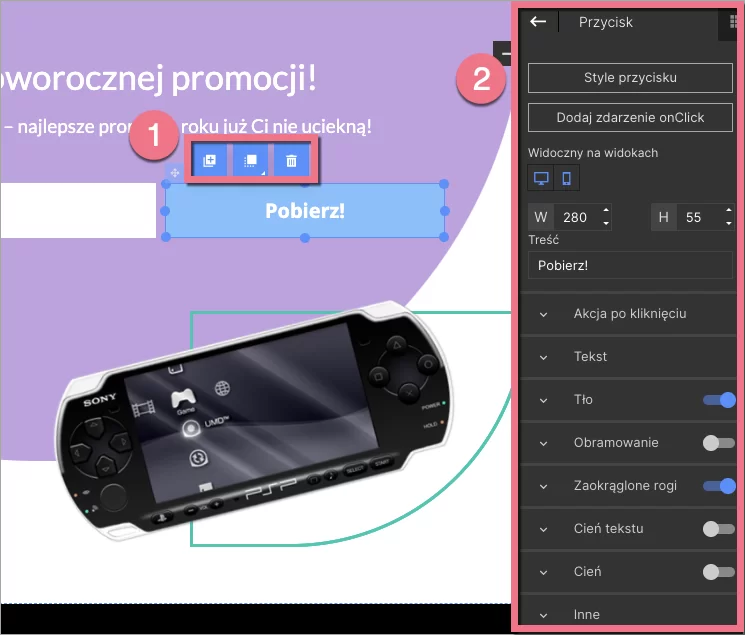Click the grid icon at panel top right
The image size is (745, 635).
click(735, 22)
